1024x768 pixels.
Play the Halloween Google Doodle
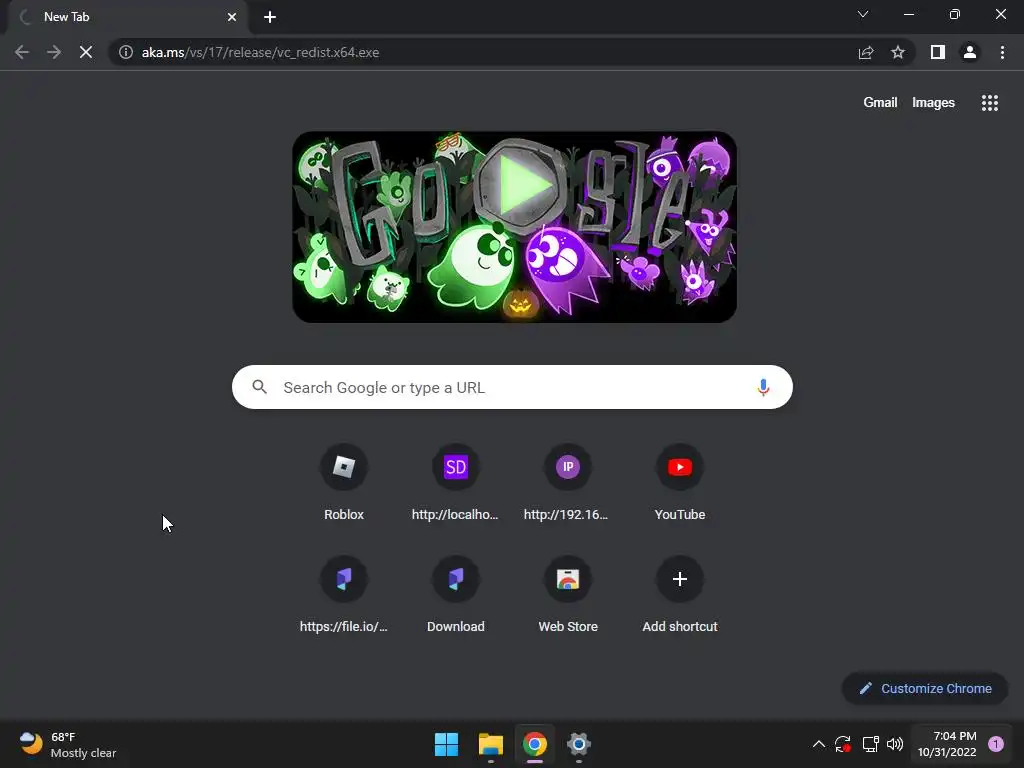click(521, 187)
